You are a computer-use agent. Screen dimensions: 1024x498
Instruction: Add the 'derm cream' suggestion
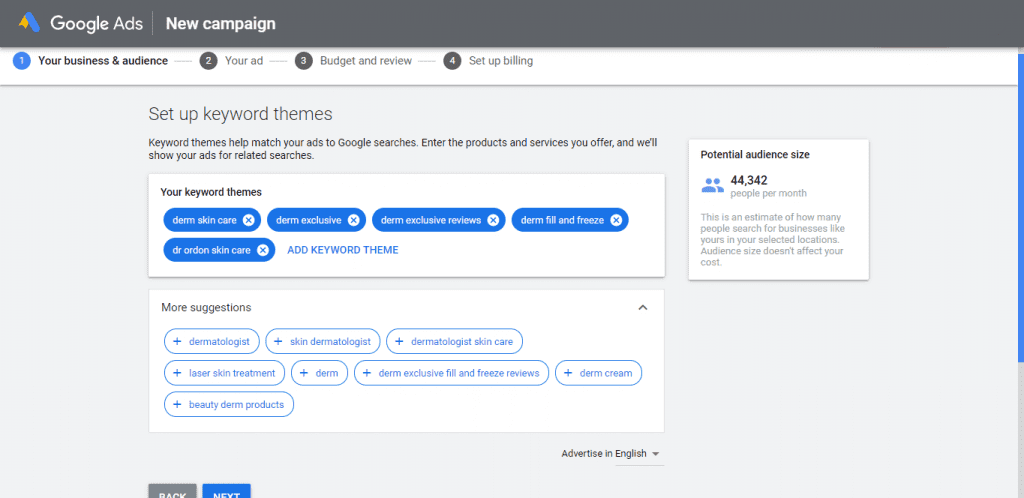coord(598,373)
